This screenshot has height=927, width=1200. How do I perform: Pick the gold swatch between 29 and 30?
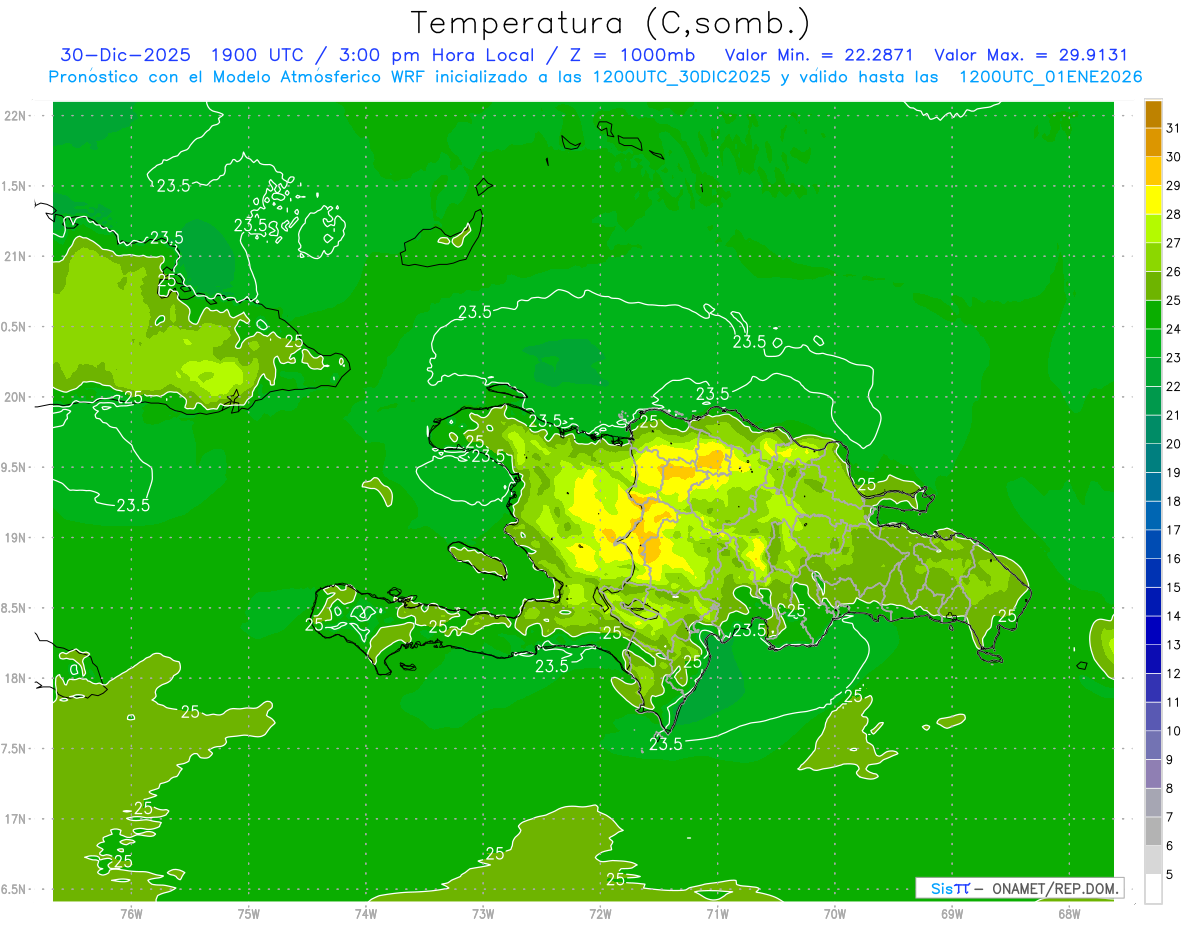(1153, 171)
